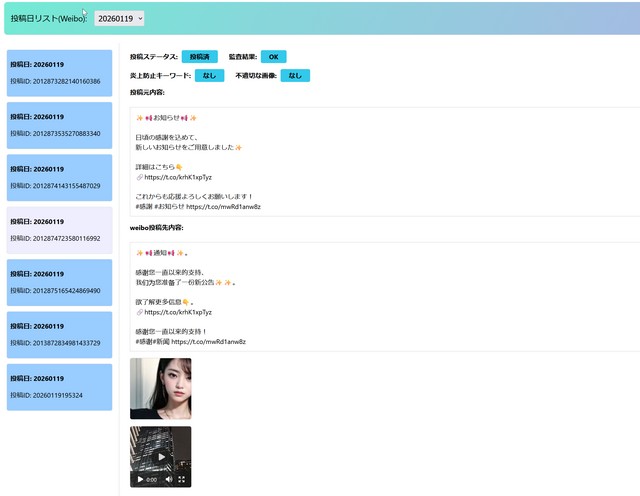Open the t.co/krhK1xpTyz link in weibo content
Viewport: 640px width, 496px height.
click(179, 311)
